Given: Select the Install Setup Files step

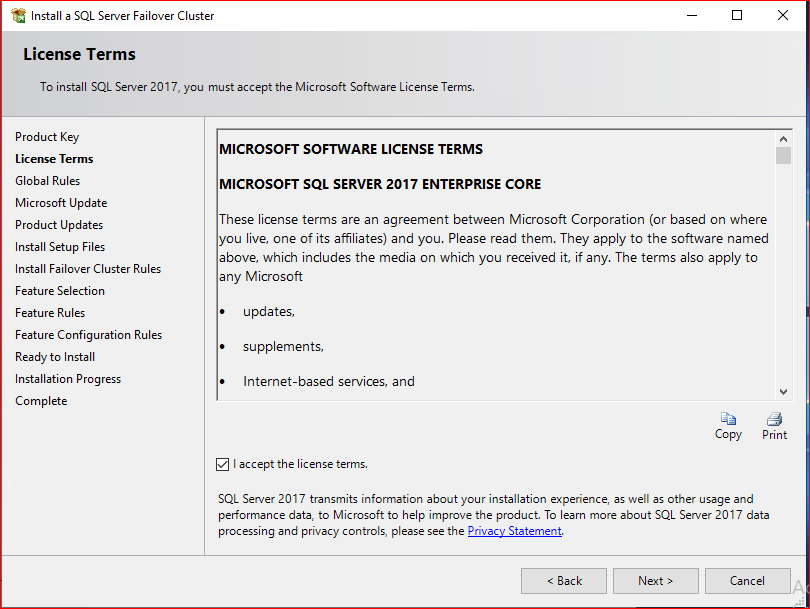Looking at the screenshot, I should click(x=60, y=247).
